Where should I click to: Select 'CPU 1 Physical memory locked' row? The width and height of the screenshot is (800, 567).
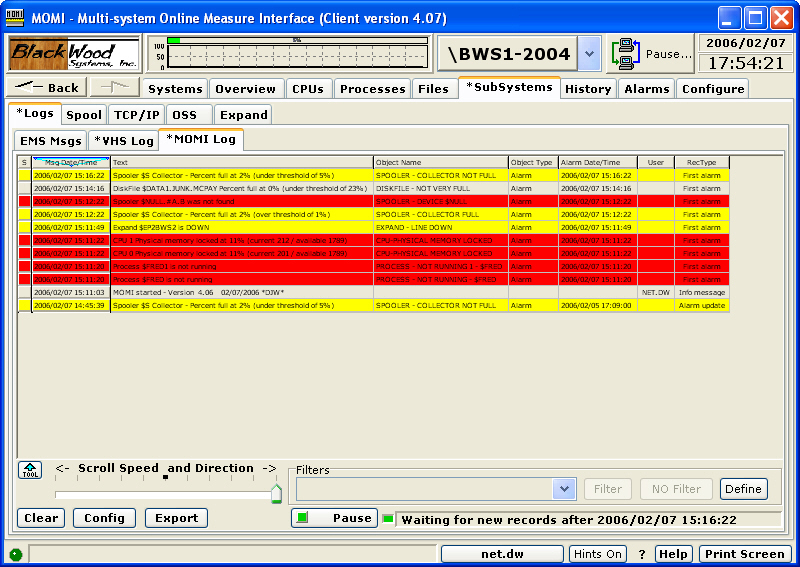373,240
